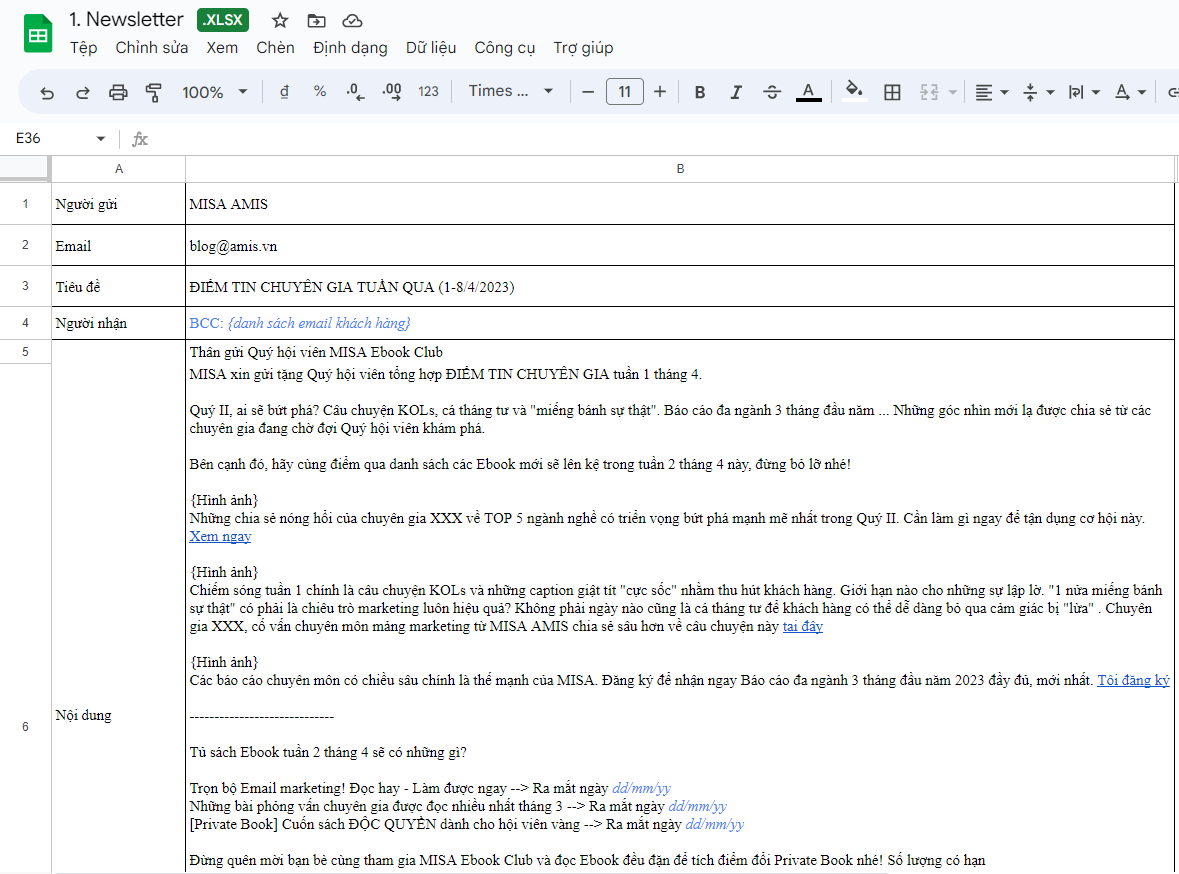Click the document title 1. Newsletter
Image resolution: width=1179 pixels, height=874 pixels.
point(126,20)
